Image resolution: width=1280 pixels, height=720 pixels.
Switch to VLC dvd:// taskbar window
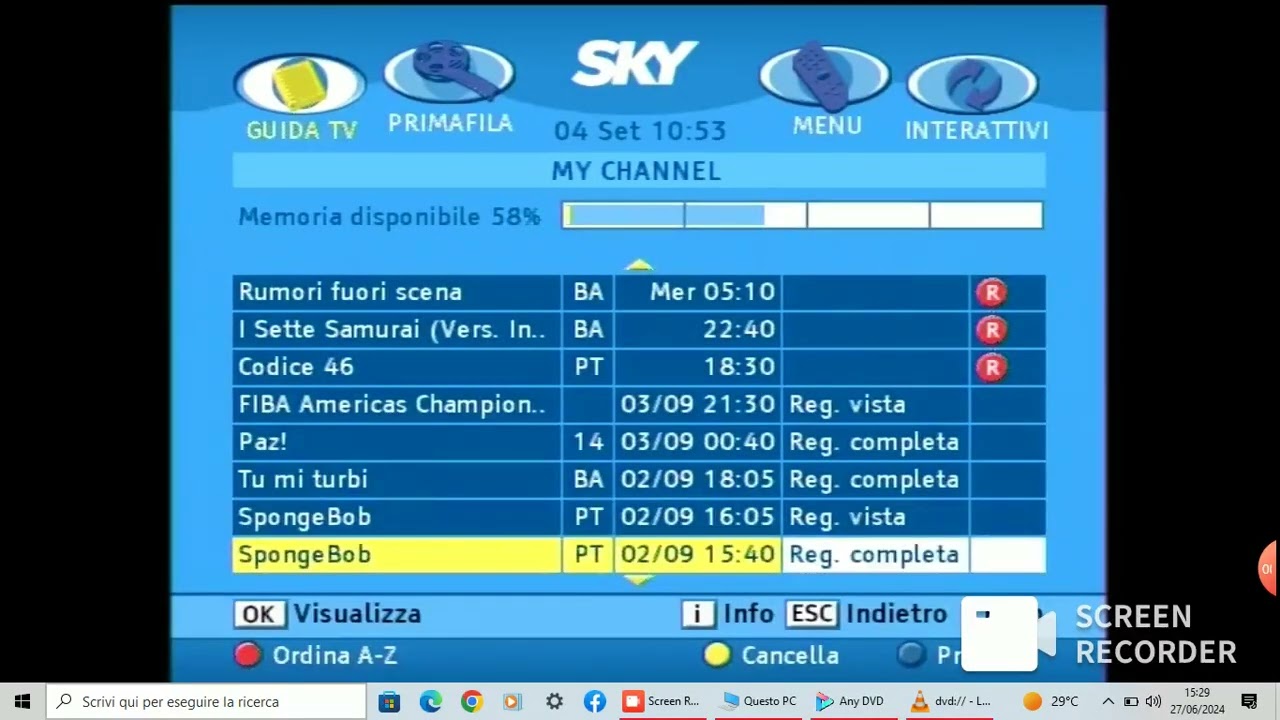pyautogui.click(x=949, y=701)
